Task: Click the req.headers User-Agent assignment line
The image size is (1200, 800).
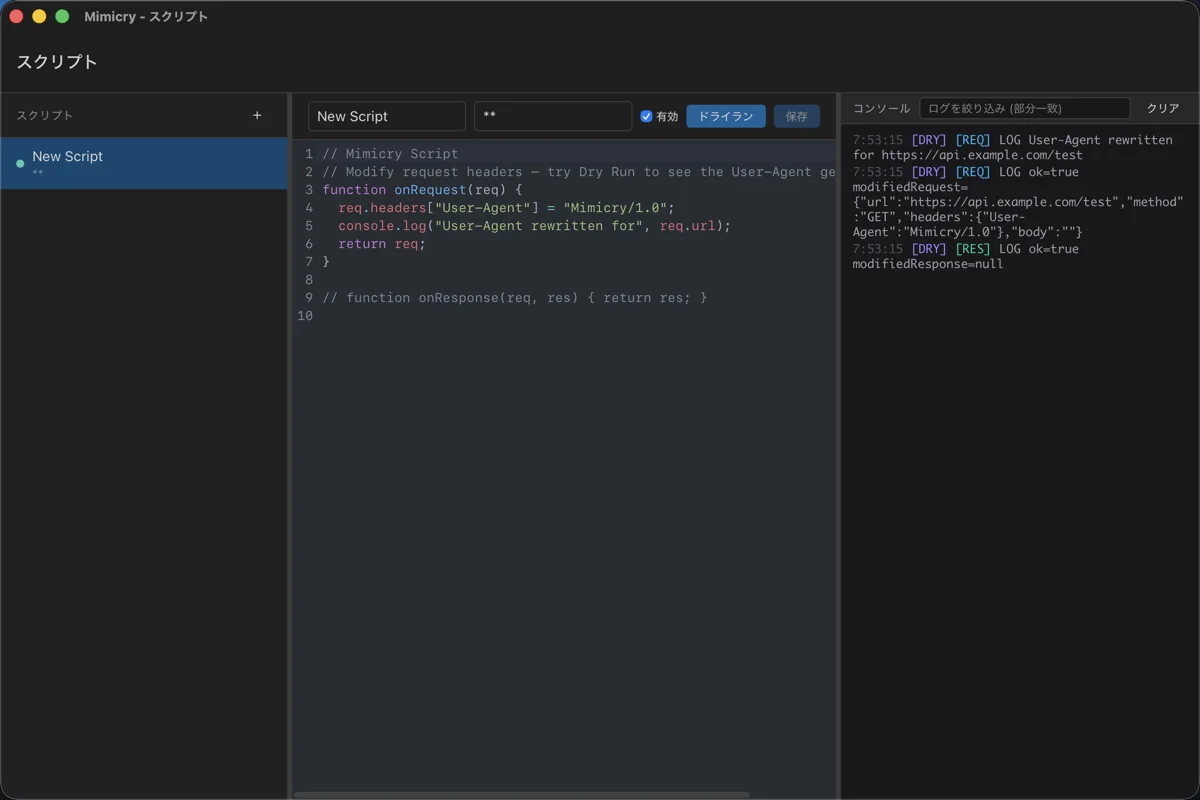Action: (x=507, y=208)
